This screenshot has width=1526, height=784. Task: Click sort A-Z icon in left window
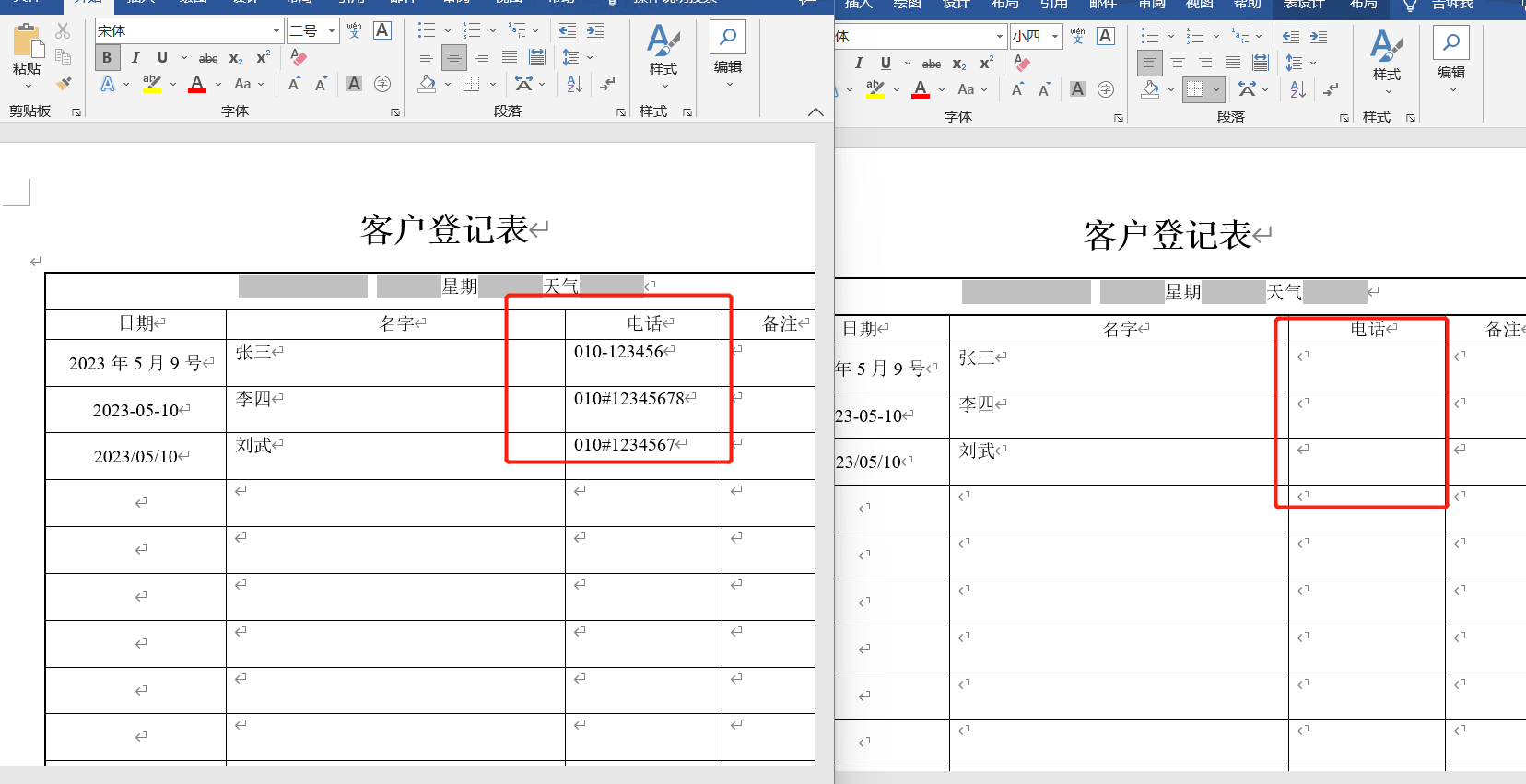coord(574,84)
